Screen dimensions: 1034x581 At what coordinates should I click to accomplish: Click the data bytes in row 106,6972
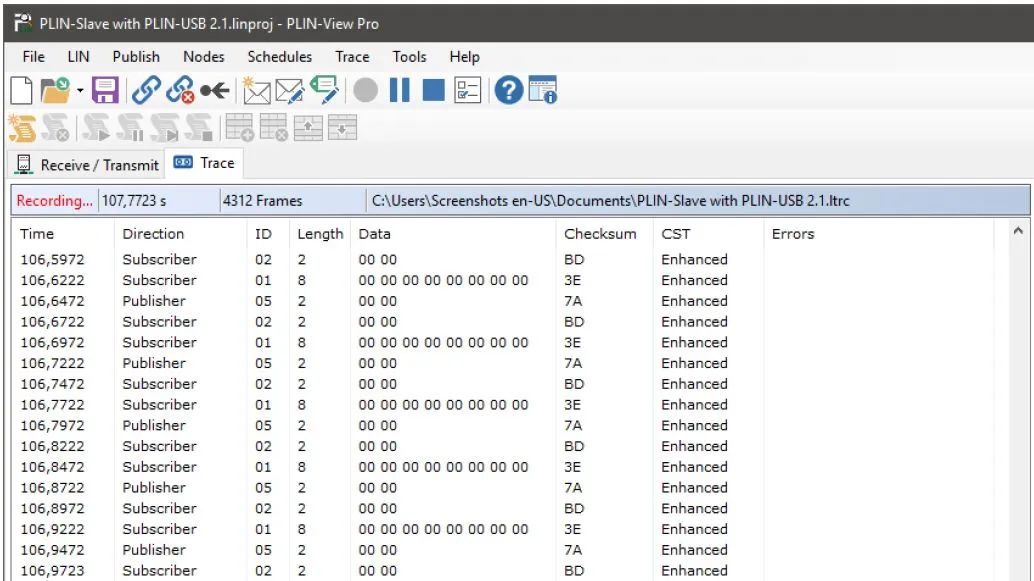pos(443,342)
